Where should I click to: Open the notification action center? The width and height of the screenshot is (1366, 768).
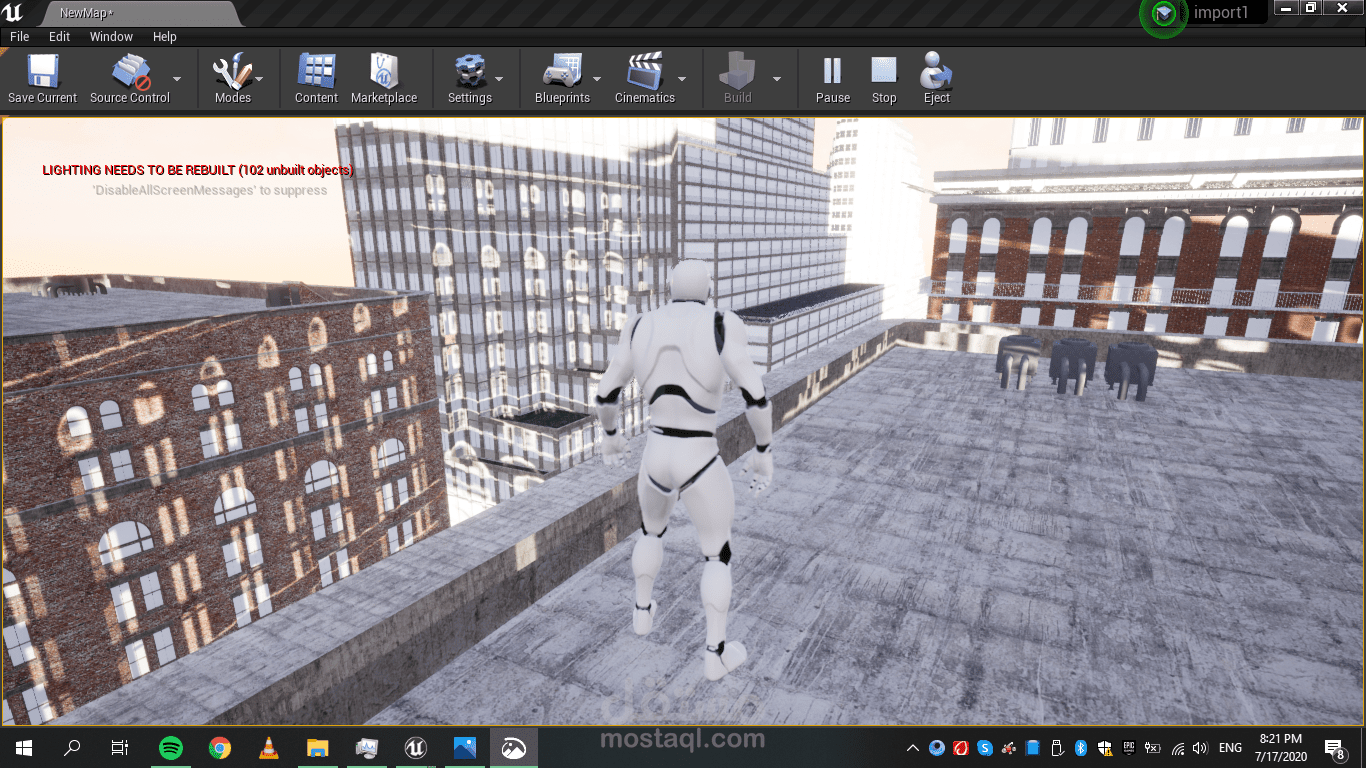(x=1335, y=748)
